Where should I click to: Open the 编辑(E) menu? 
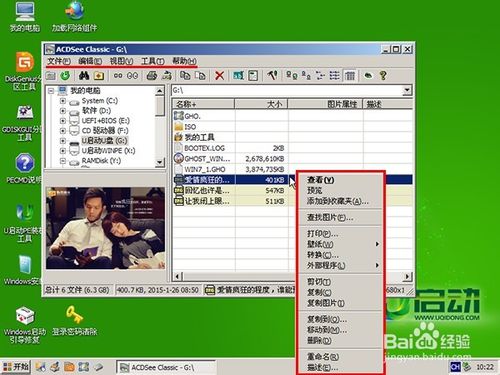click(90, 61)
